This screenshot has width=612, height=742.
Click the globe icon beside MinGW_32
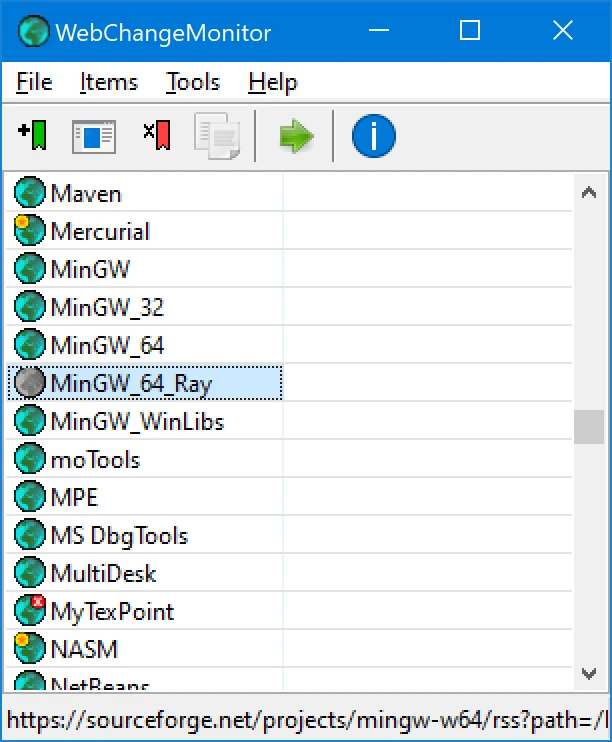pos(29,306)
